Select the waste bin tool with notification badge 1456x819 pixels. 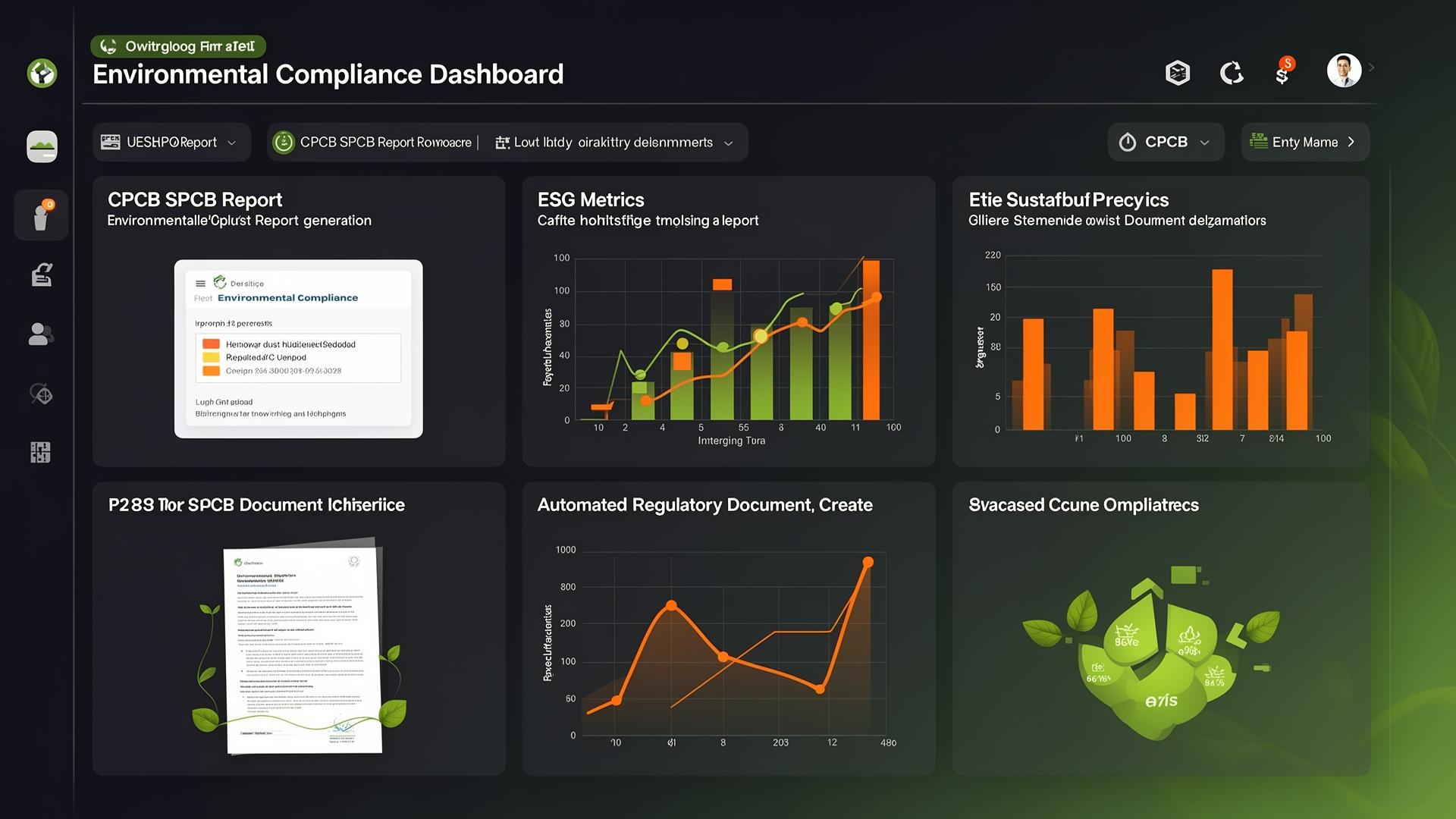42,215
